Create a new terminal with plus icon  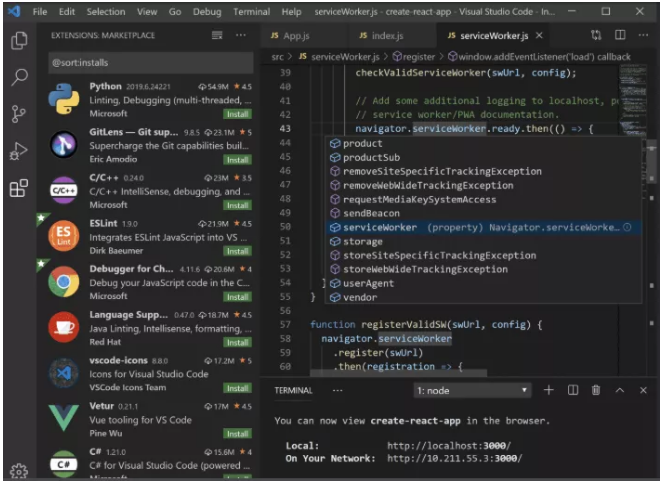549,390
